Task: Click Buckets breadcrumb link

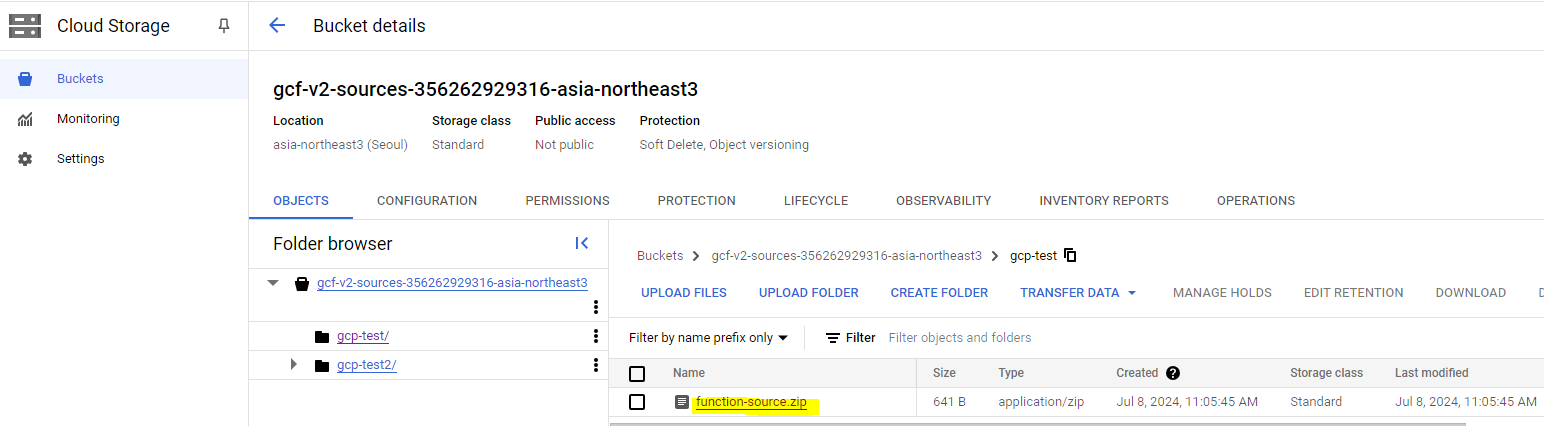Action: (x=660, y=256)
